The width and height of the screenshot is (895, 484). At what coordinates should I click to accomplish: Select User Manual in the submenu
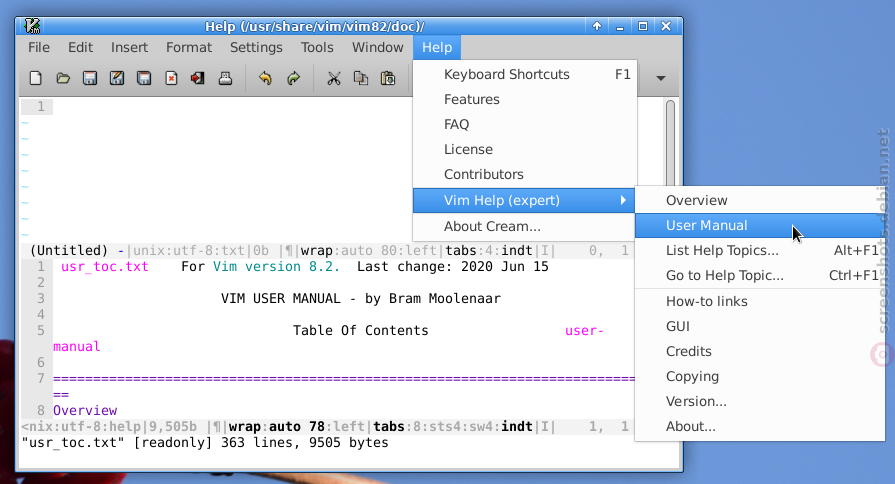760,225
